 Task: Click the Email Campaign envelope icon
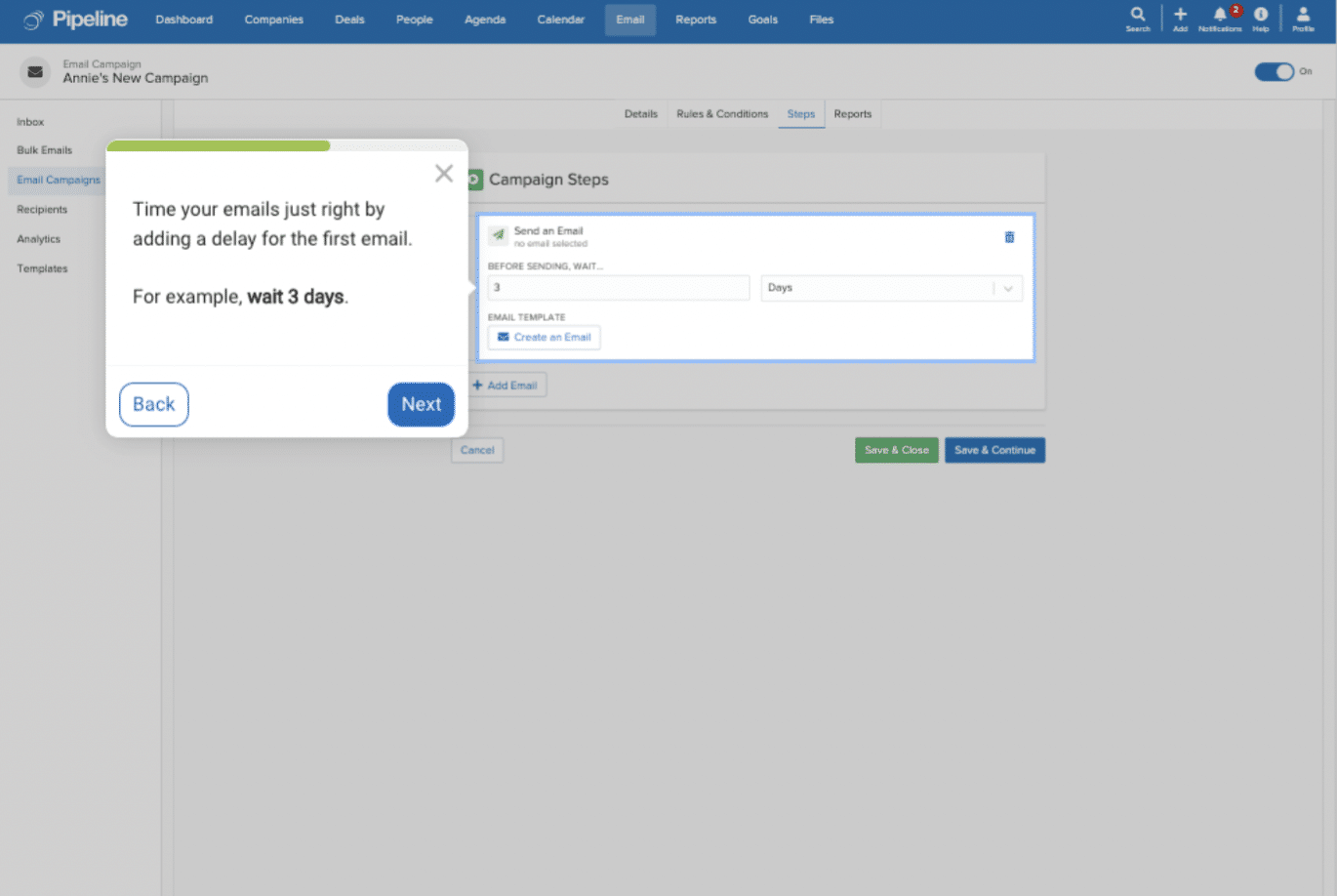click(x=35, y=71)
